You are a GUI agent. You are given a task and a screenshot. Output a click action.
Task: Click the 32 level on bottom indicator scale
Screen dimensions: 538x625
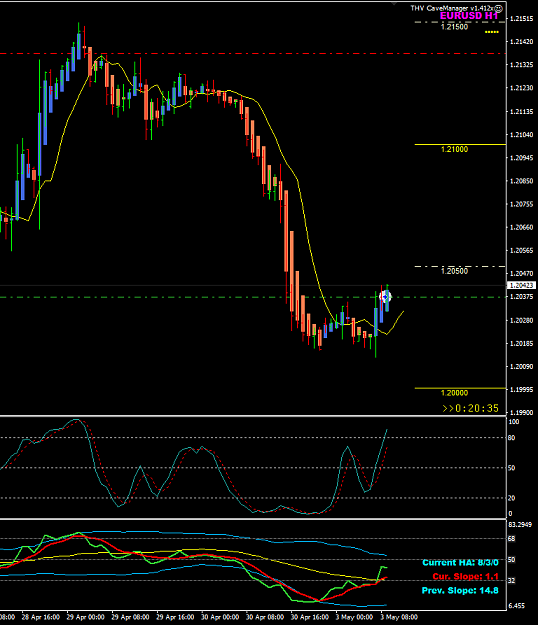[x=512, y=581]
